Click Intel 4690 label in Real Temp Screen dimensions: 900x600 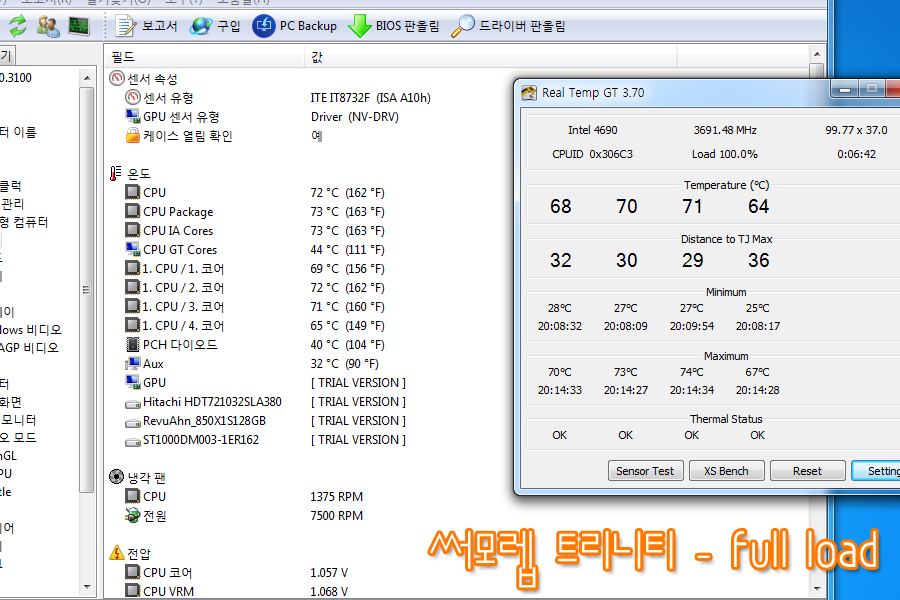pyautogui.click(x=593, y=130)
